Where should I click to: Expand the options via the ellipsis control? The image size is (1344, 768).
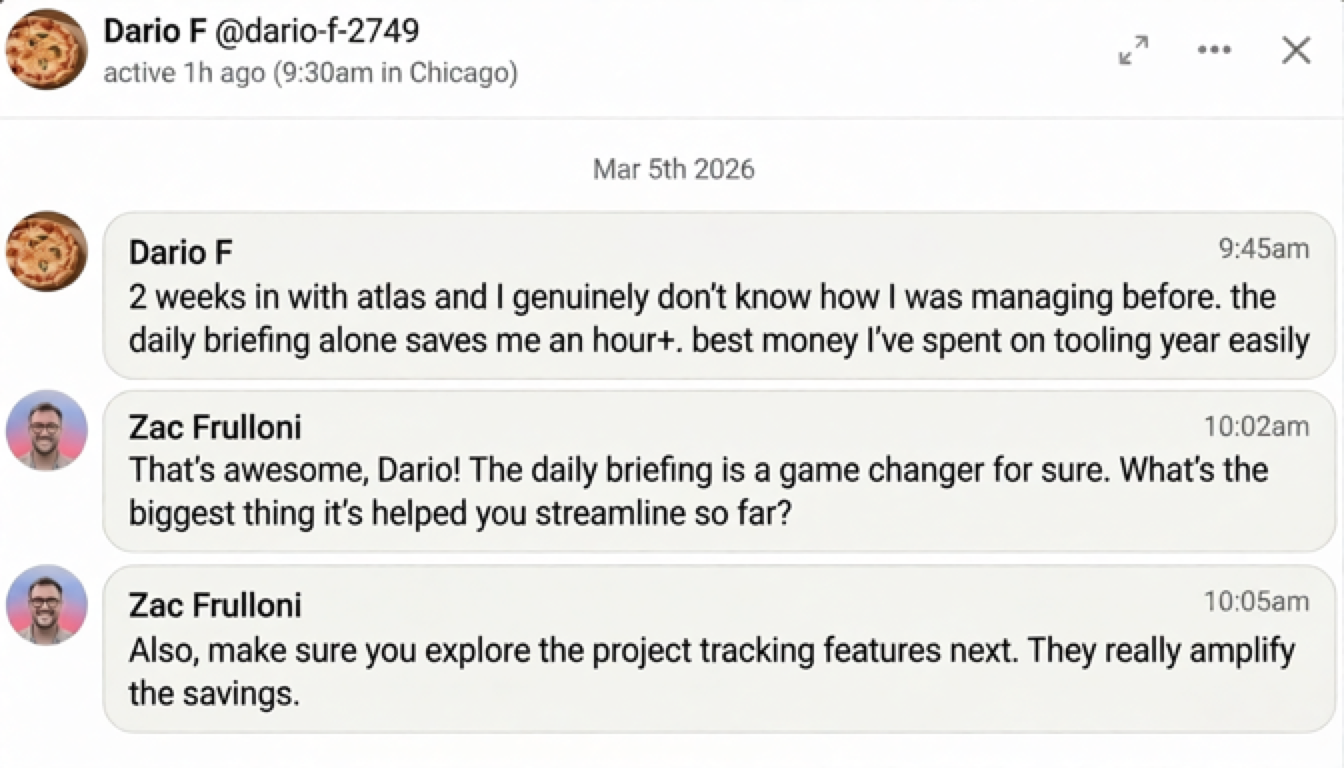coord(1214,49)
